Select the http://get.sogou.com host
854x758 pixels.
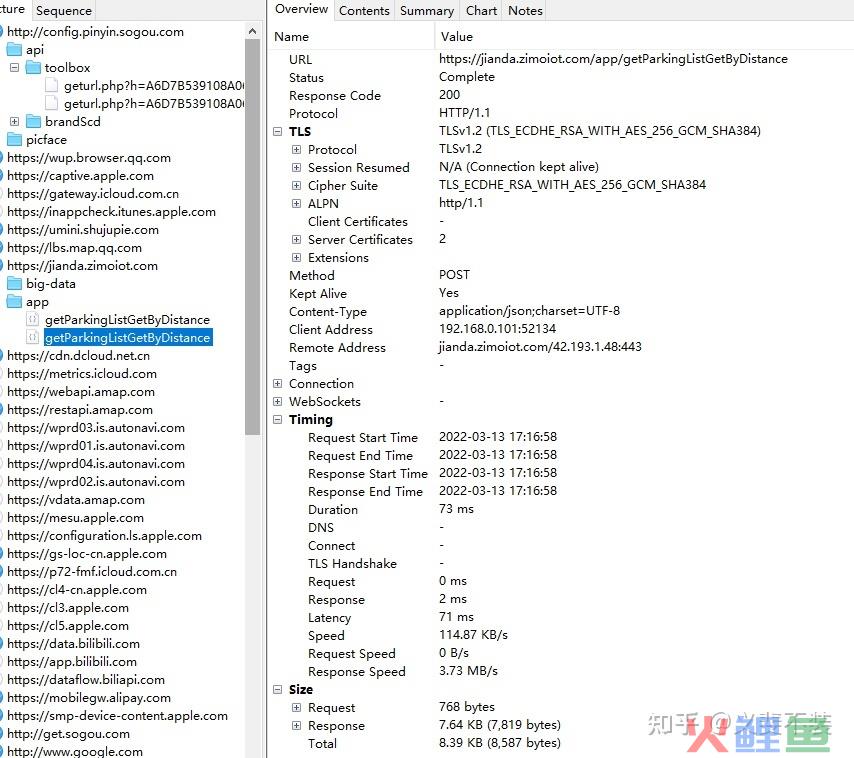click(x=69, y=733)
